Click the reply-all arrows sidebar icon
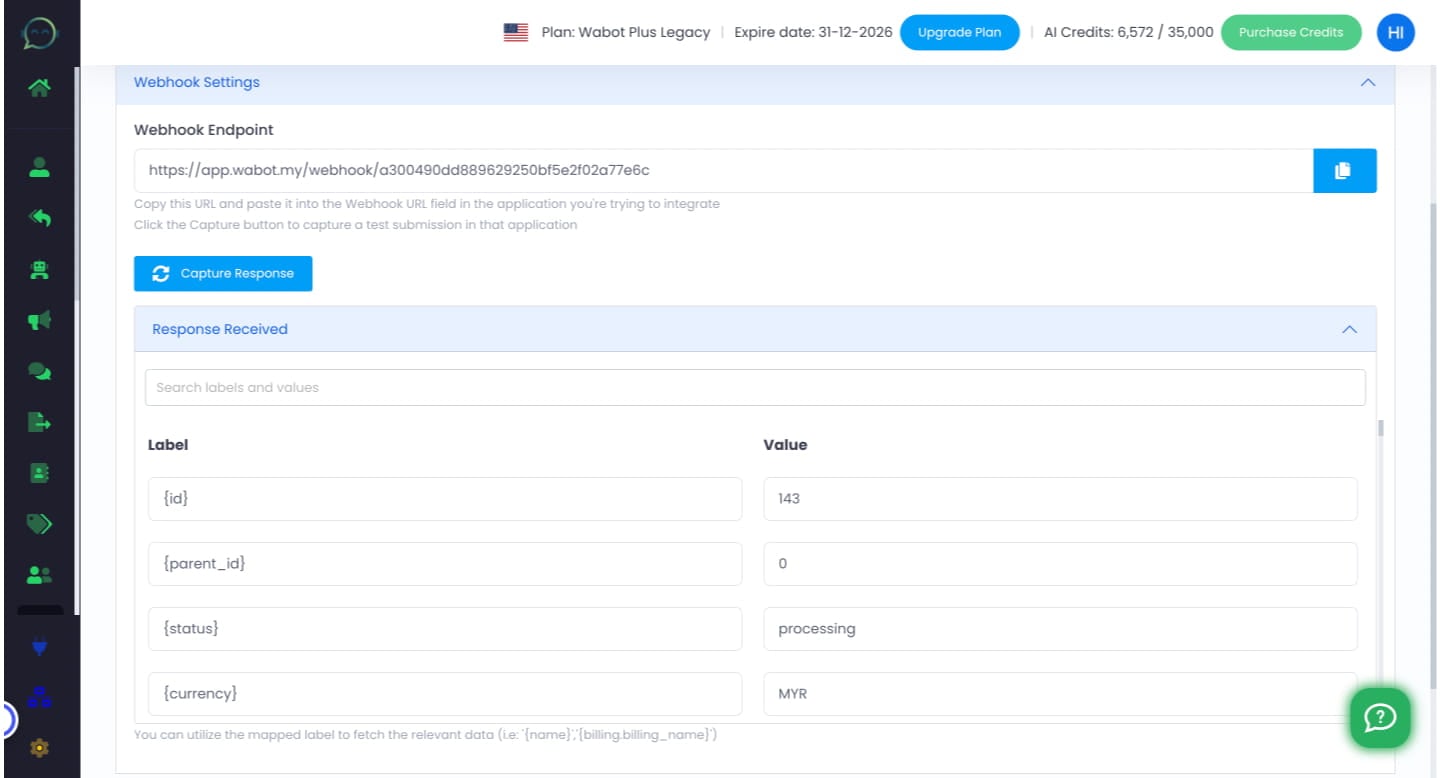This screenshot has height=778, width=1440. pyautogui.click(x=39, y=218)
